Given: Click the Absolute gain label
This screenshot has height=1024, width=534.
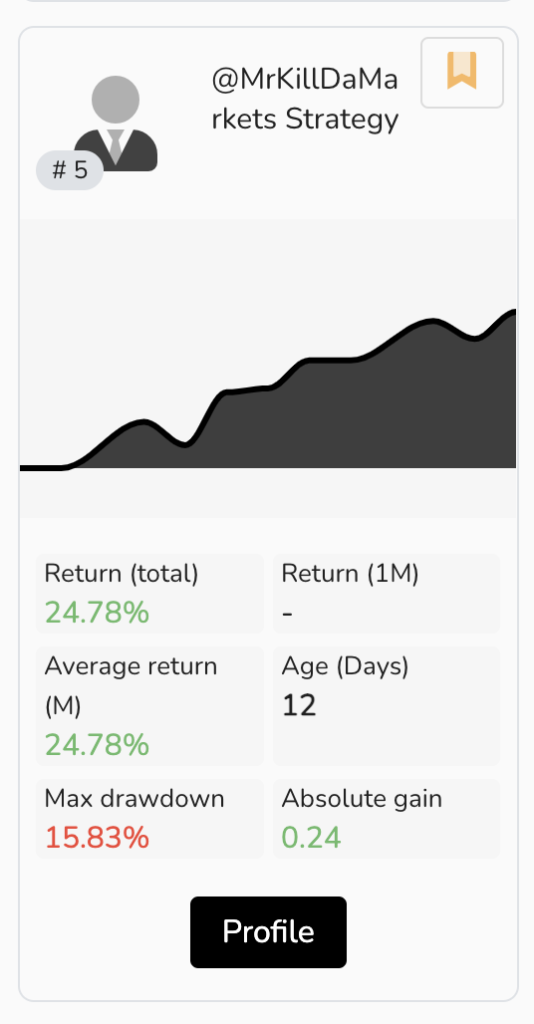Looking at the screenshot, I should pyautogui.click(x=362, y=799).
